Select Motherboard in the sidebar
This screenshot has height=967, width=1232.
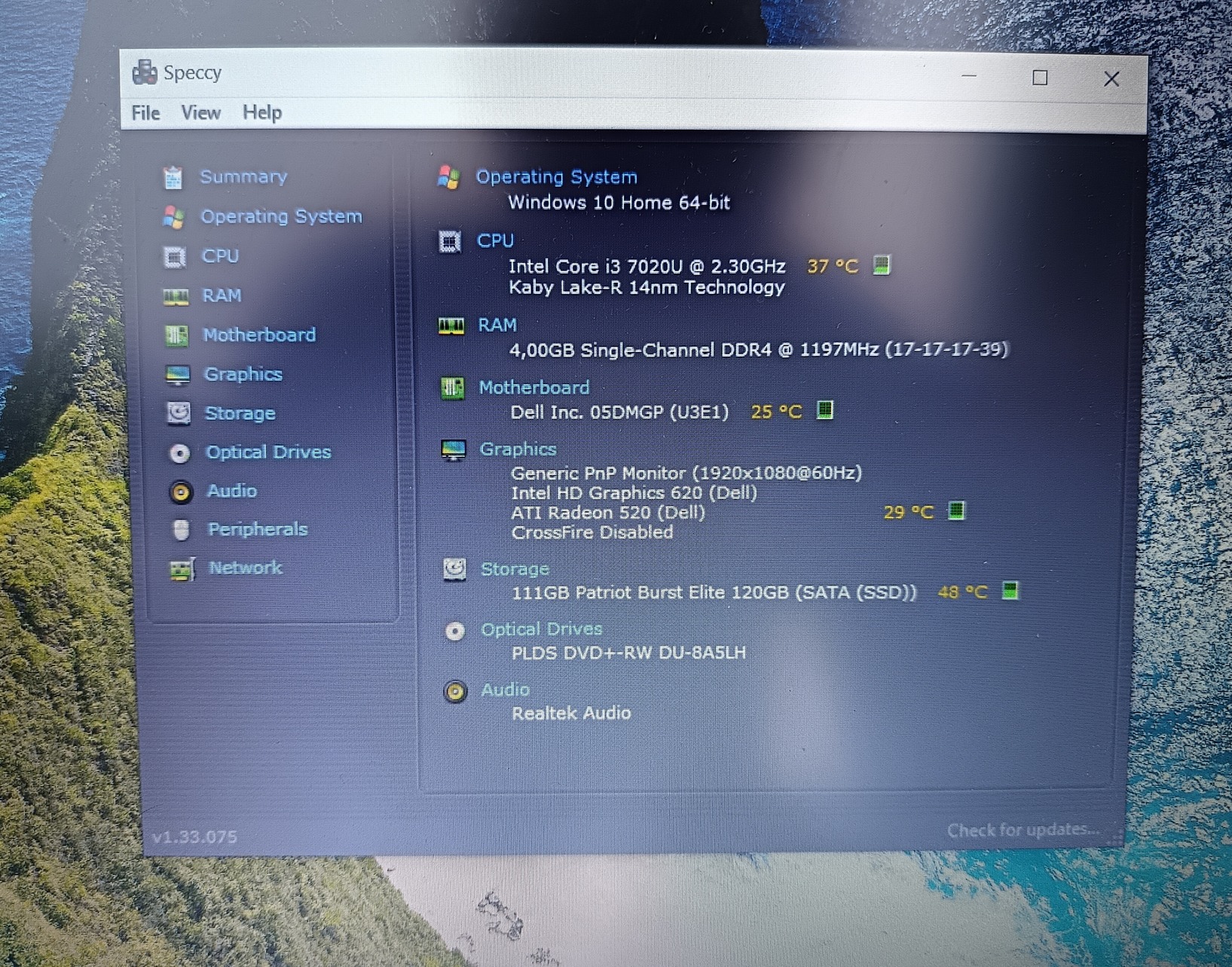pyautogui.click(x=259, y=335)
